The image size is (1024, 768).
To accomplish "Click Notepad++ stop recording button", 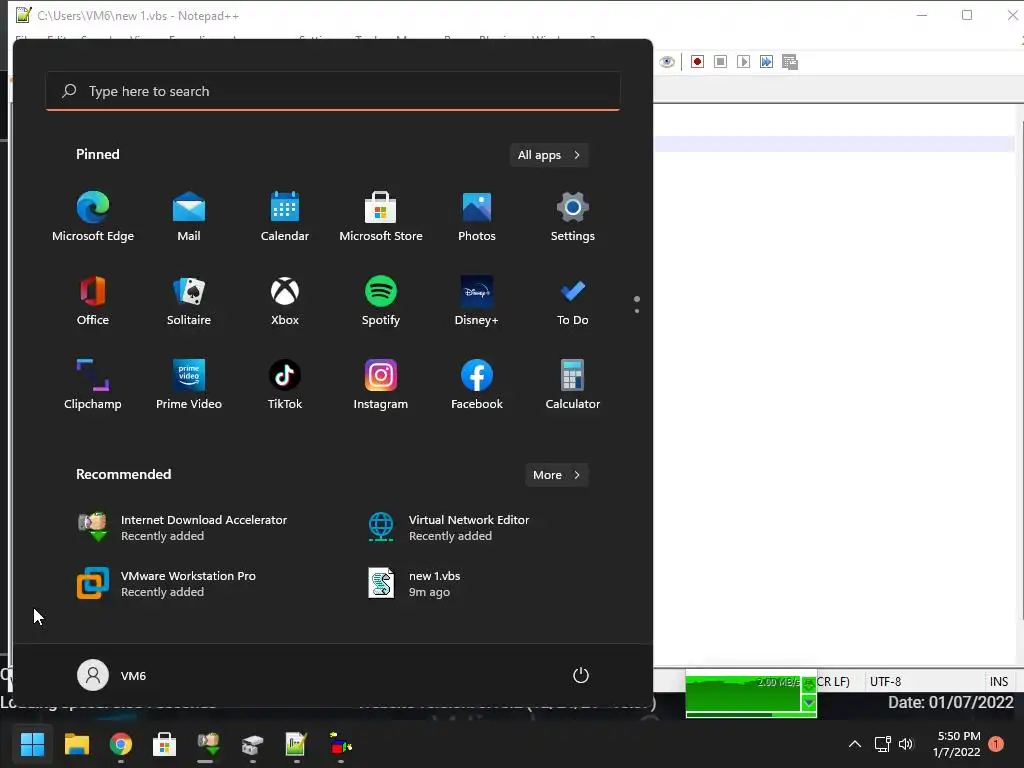I will click(720, 61).
